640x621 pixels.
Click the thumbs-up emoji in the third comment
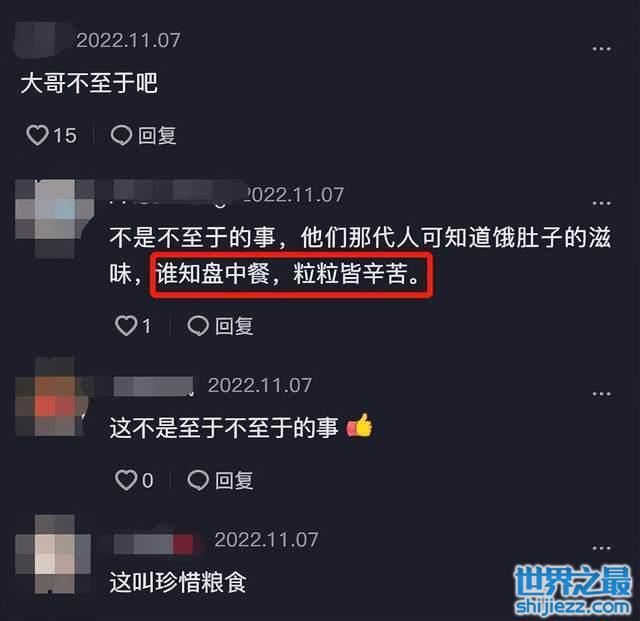(x=359, y=425)
